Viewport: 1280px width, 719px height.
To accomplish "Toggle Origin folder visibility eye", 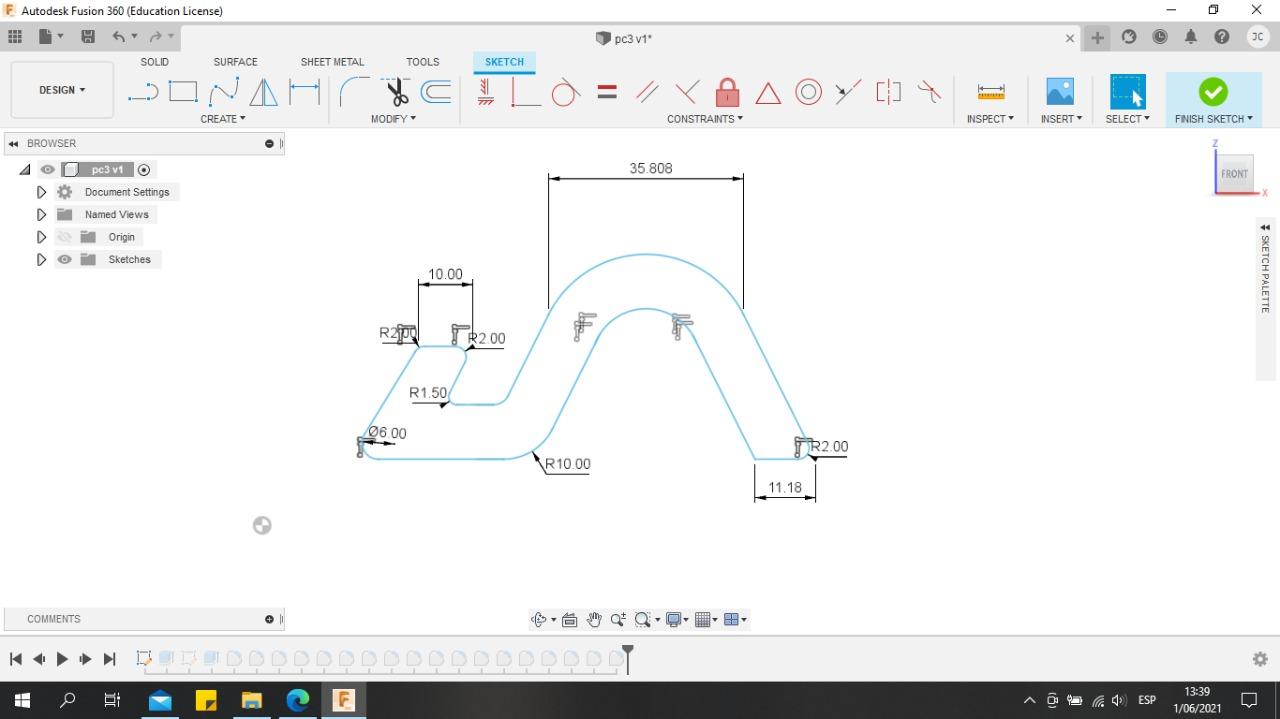I will (65, 237).
